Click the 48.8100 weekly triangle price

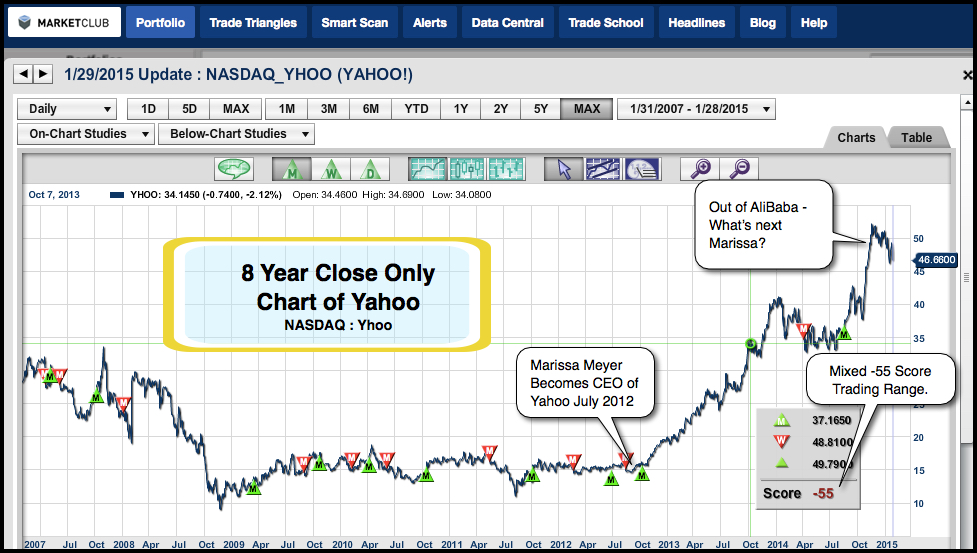[832, 442]
